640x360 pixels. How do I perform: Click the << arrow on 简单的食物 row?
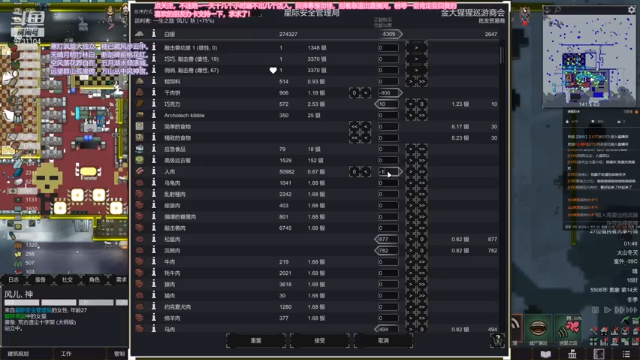pyautogui.click(x=354, y=127)
